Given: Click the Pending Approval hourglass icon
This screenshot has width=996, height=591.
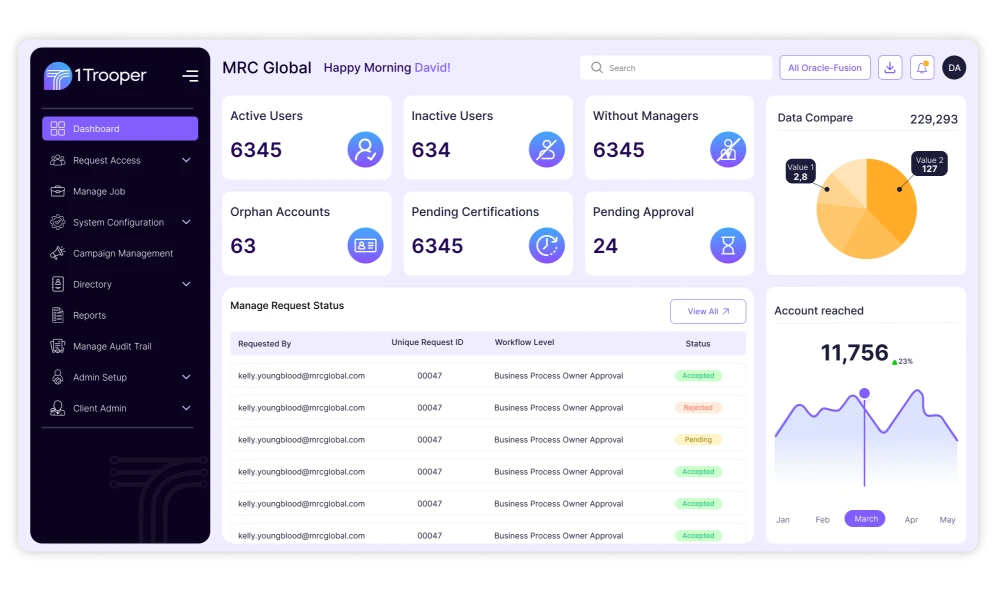Looking at the screenshot, I should pyautogui.click(x=727, y=245).
